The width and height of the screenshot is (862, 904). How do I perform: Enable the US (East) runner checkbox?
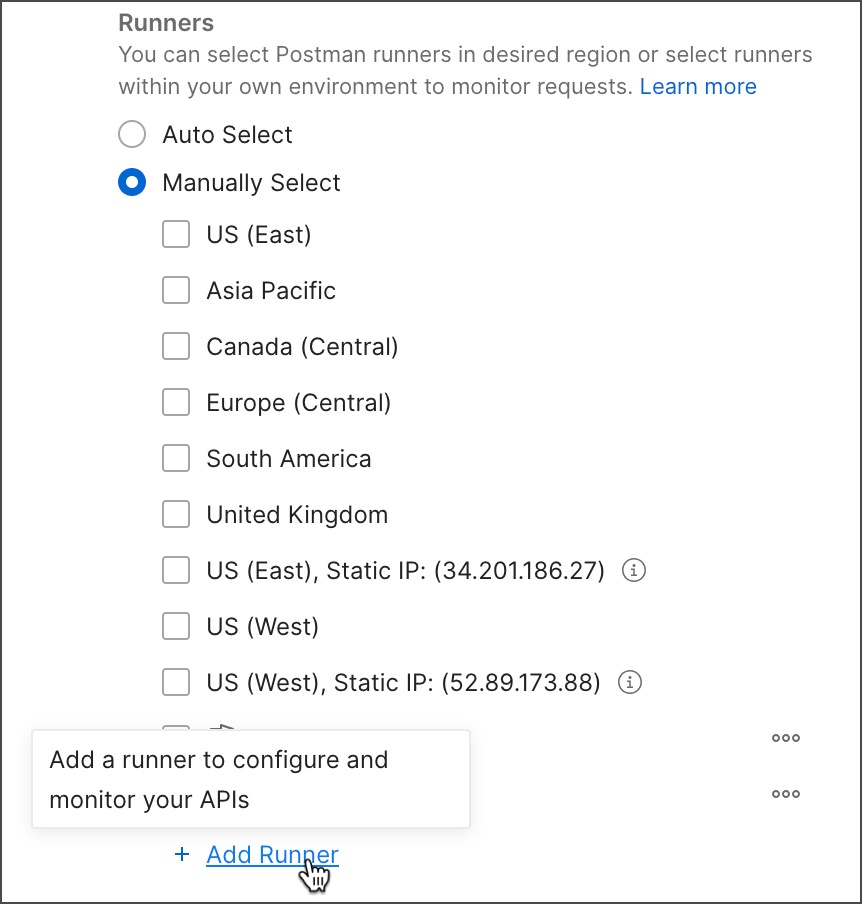175,234
